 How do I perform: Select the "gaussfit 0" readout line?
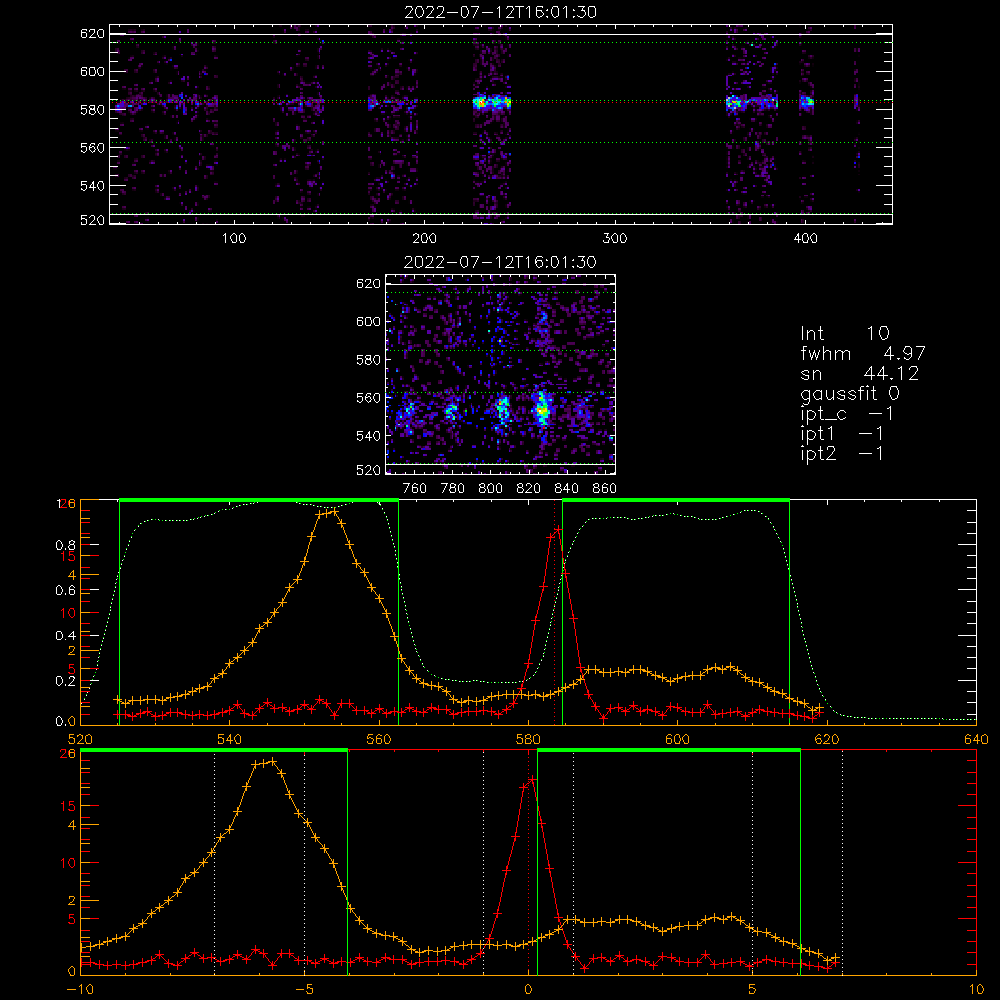[x=850, y=393]
